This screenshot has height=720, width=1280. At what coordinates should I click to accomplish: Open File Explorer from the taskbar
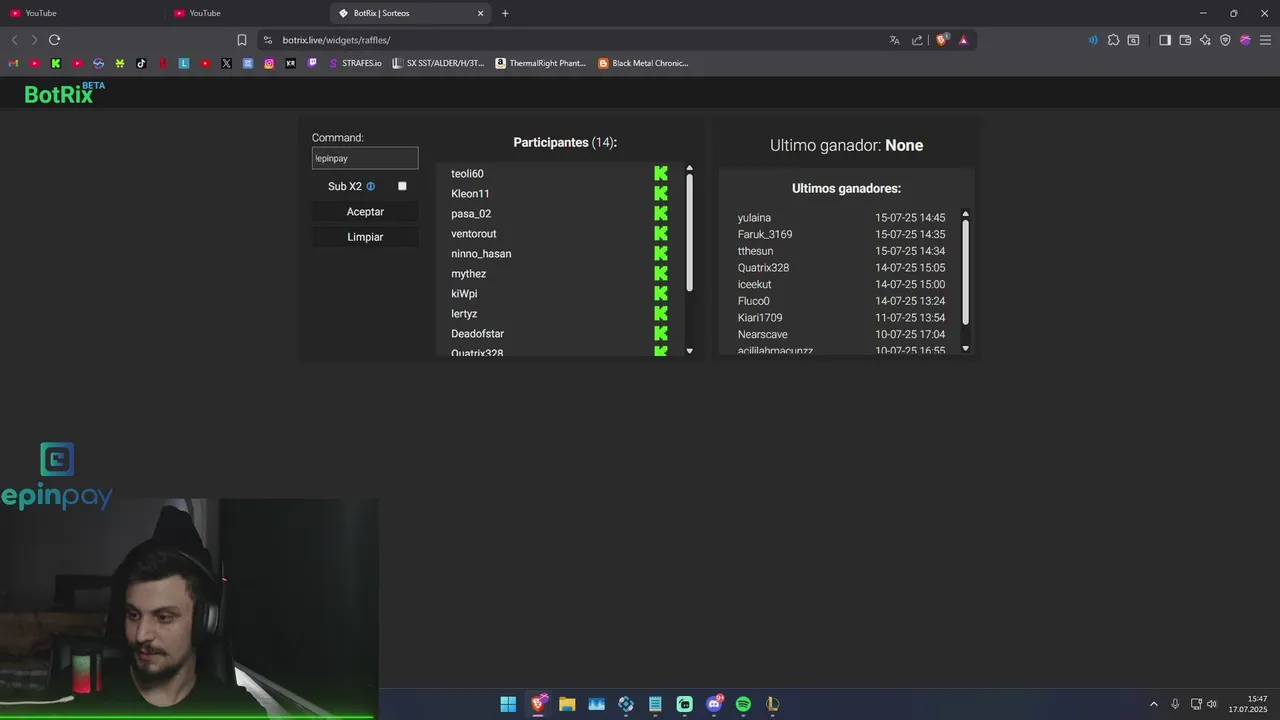[567, 704]
